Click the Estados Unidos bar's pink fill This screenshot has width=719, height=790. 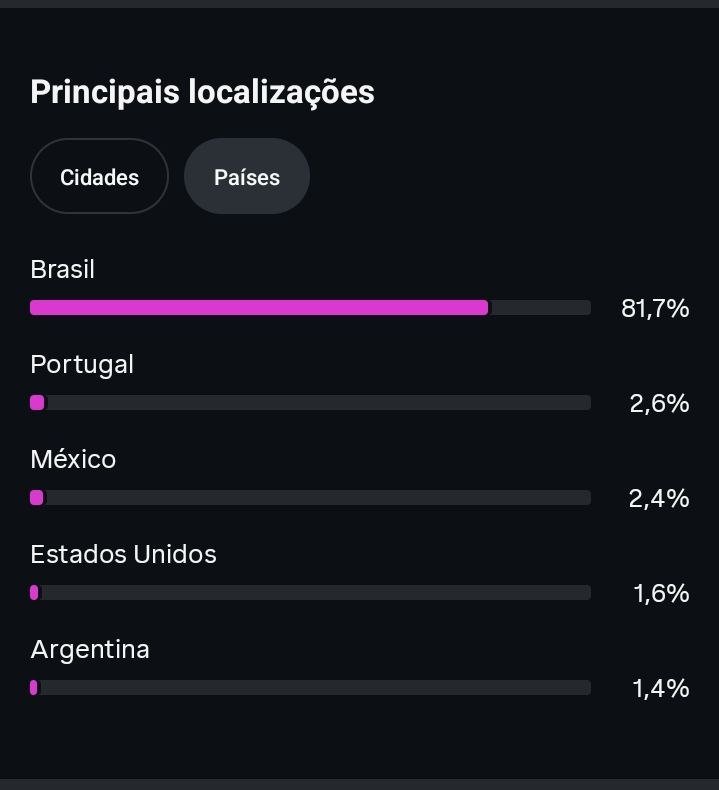(34, 593)
